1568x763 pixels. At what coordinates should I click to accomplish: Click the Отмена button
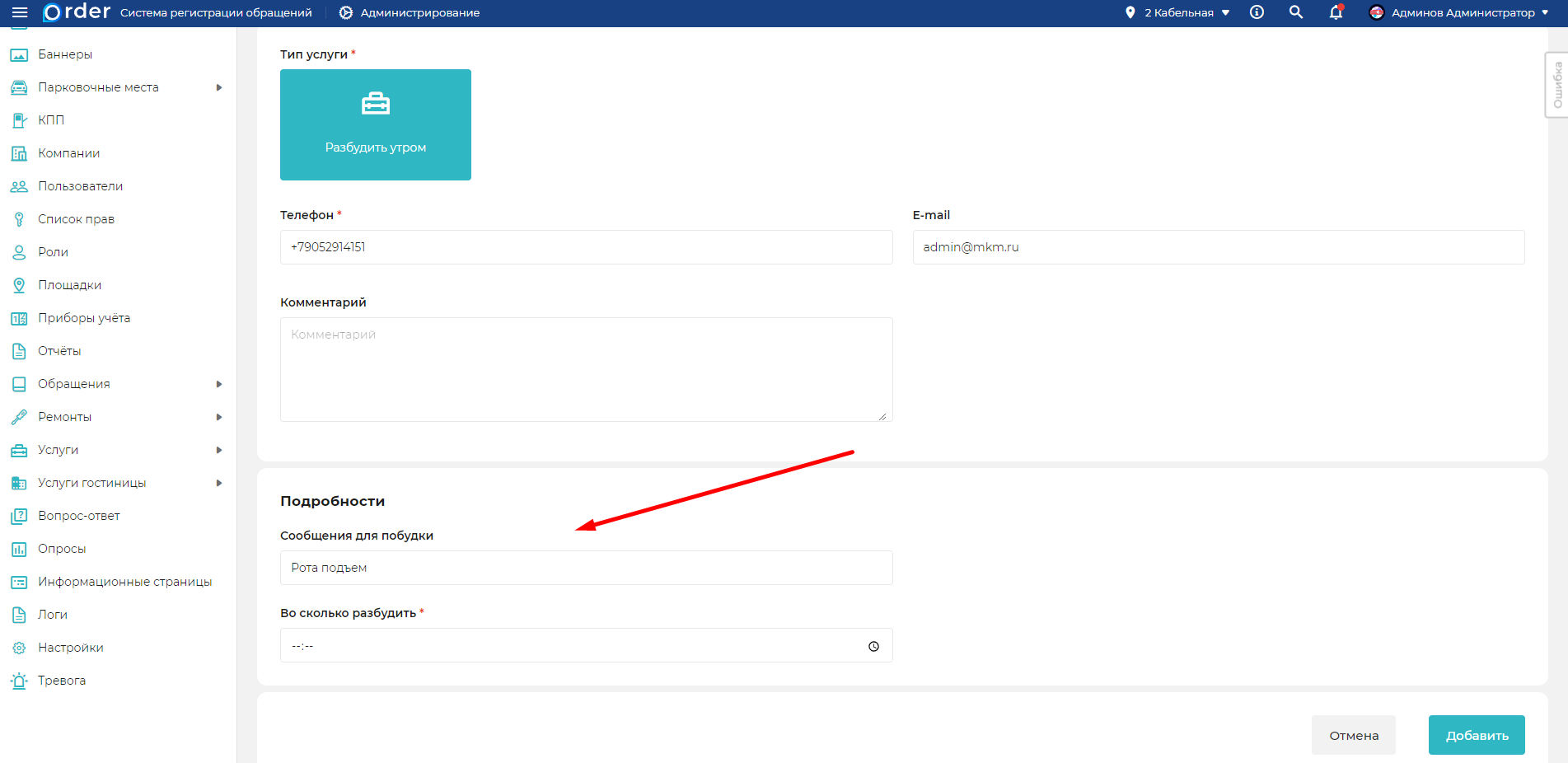pyautogui.click(x=1353, y=735)
